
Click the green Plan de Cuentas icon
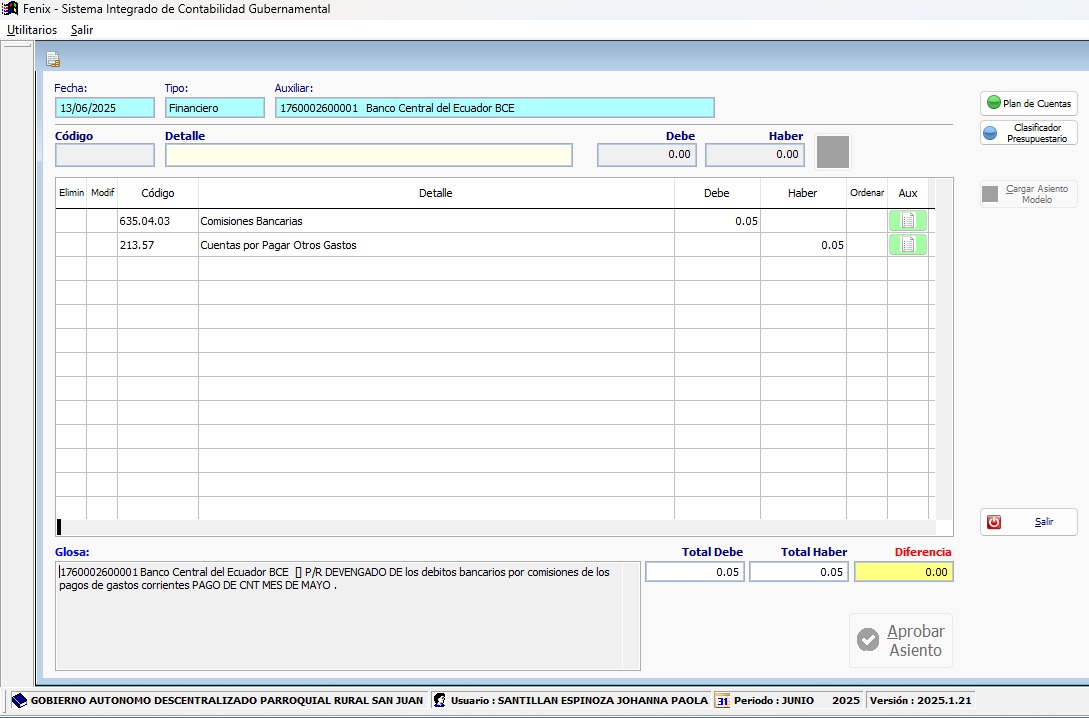click(993, 103)
